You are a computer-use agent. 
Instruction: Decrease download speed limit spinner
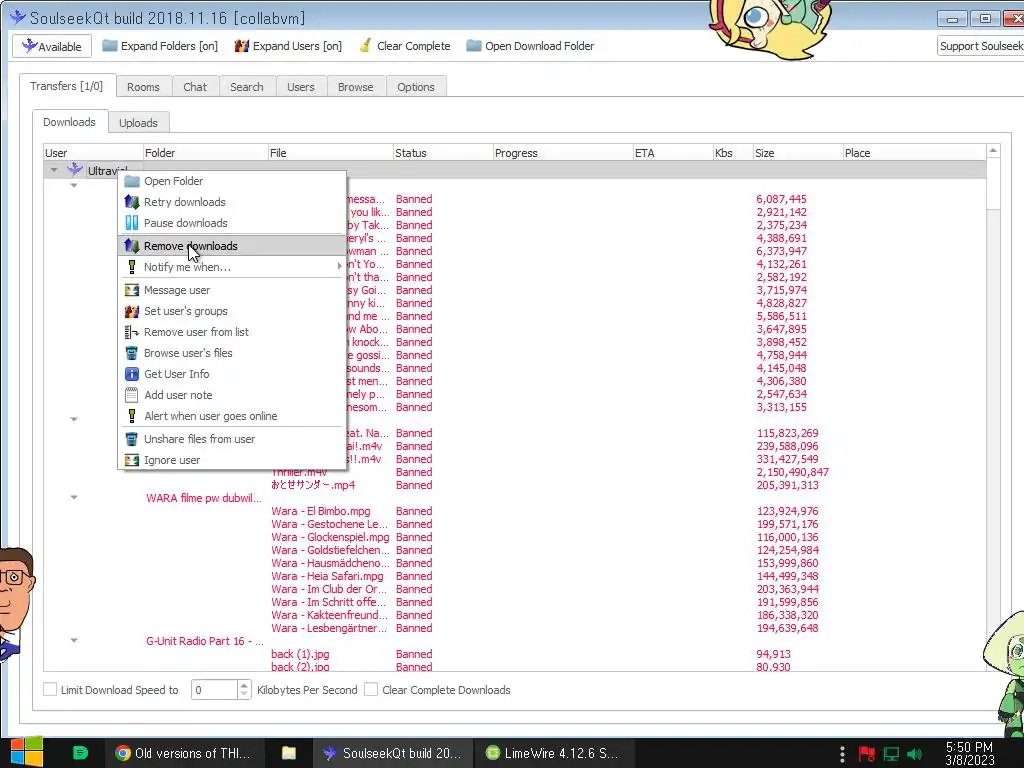tap(244, 694)
